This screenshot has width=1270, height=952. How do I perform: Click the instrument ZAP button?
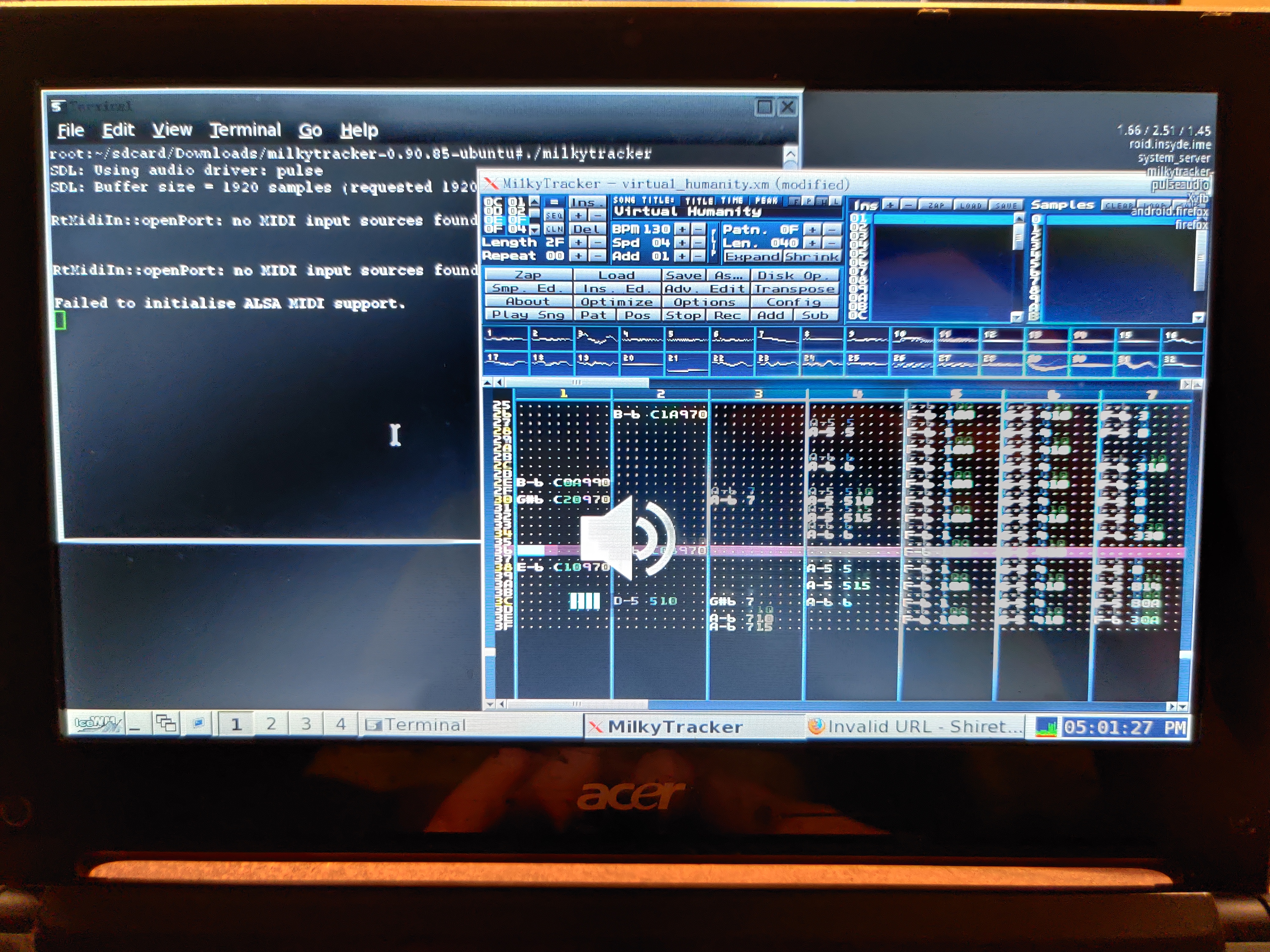click(935, 205)
